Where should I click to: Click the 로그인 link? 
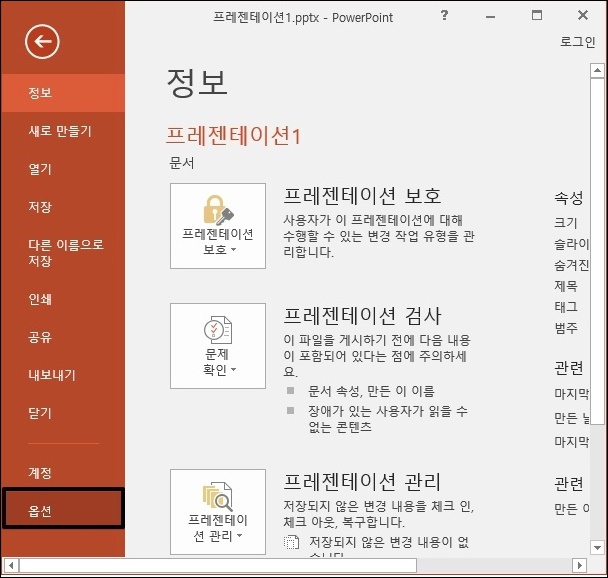click(577, 41)
